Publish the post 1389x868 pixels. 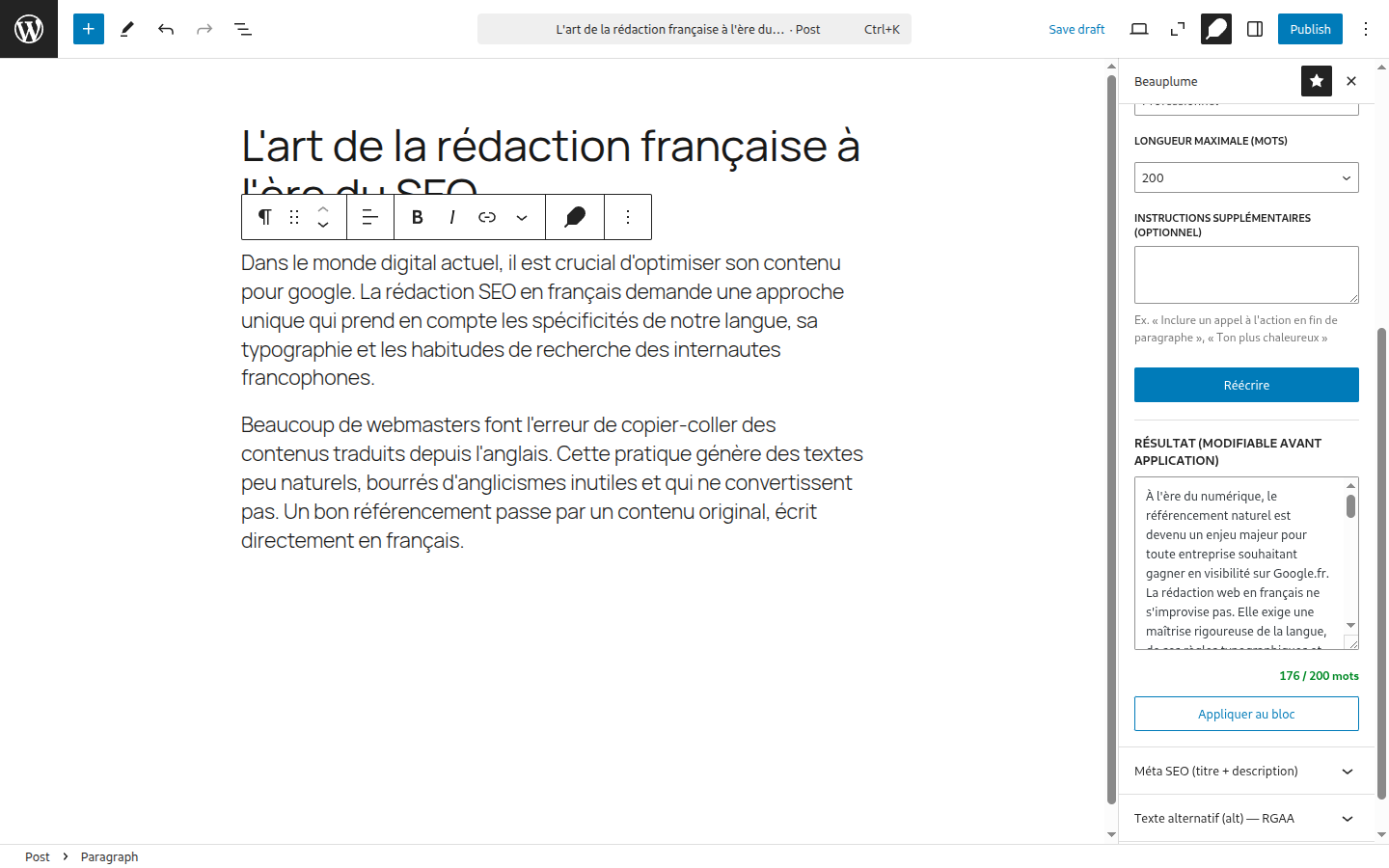point(1310,29)
